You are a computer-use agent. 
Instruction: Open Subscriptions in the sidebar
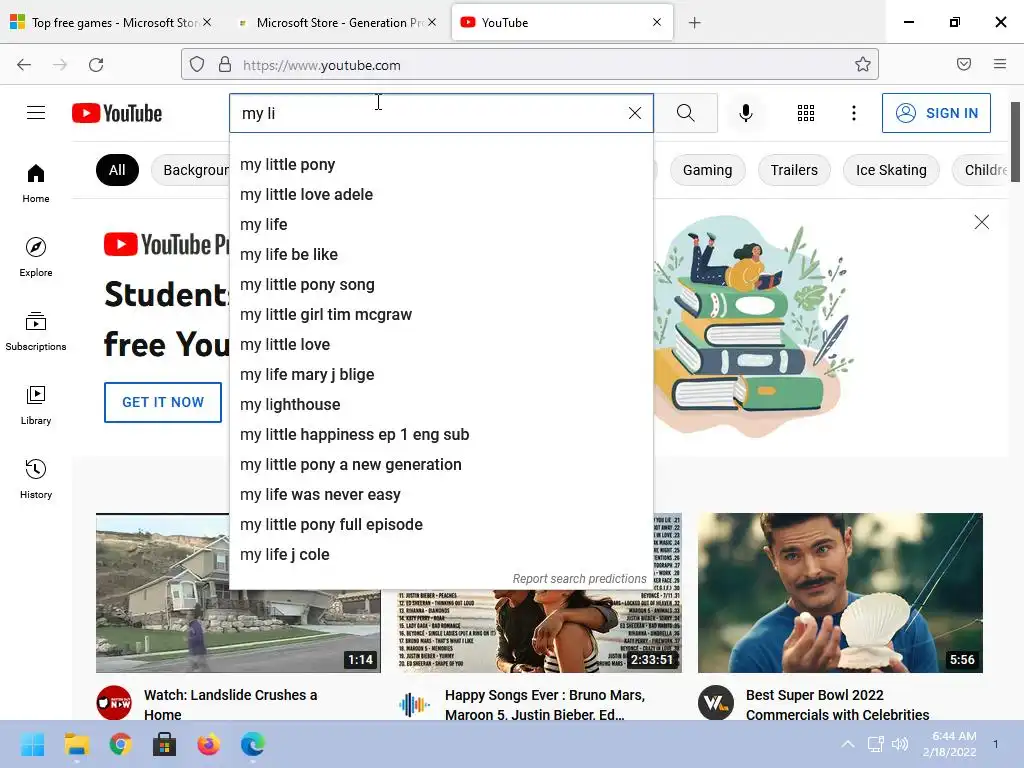click(36, 331)
